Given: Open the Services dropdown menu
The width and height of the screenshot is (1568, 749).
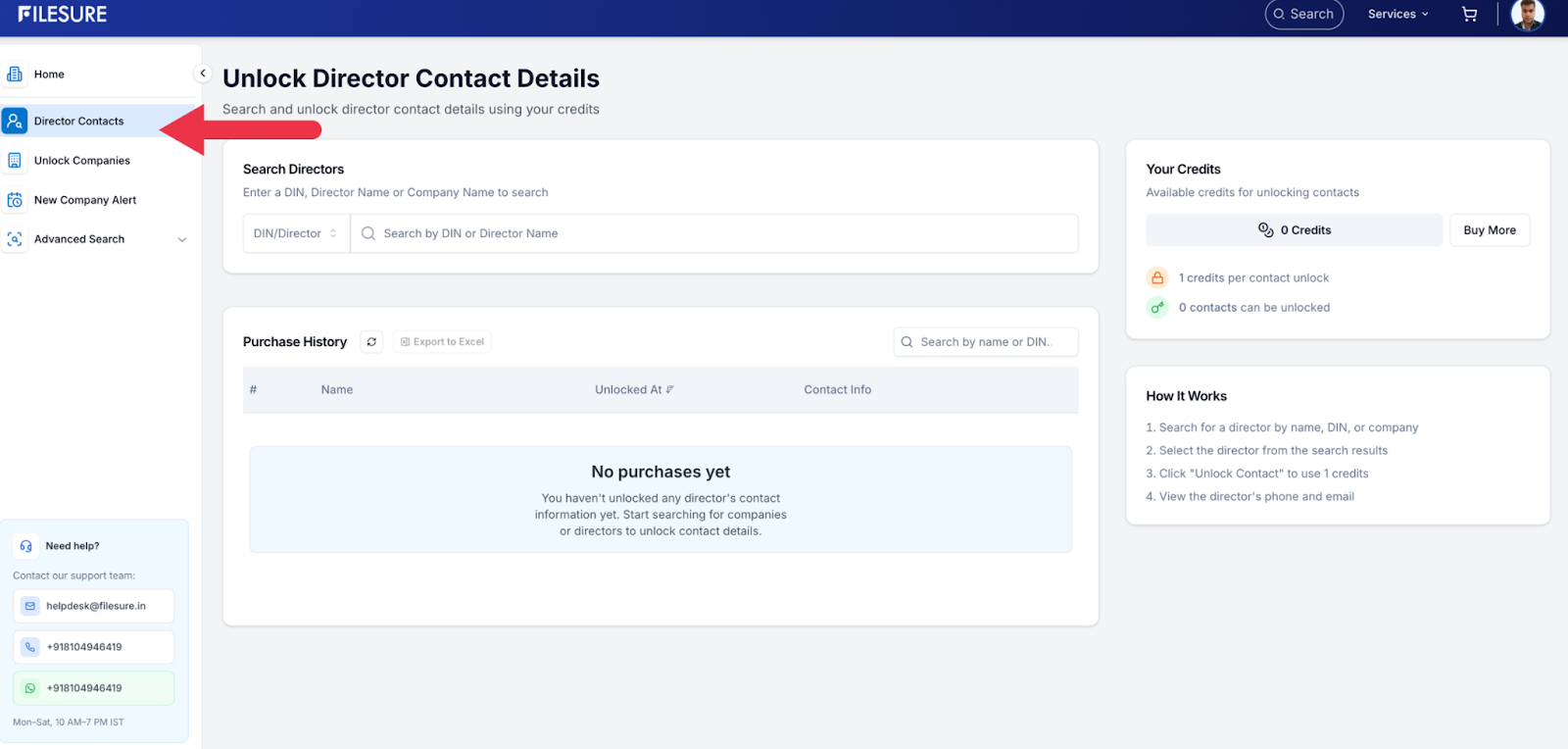Looking at the screenshot, I should click(1397, 15).
